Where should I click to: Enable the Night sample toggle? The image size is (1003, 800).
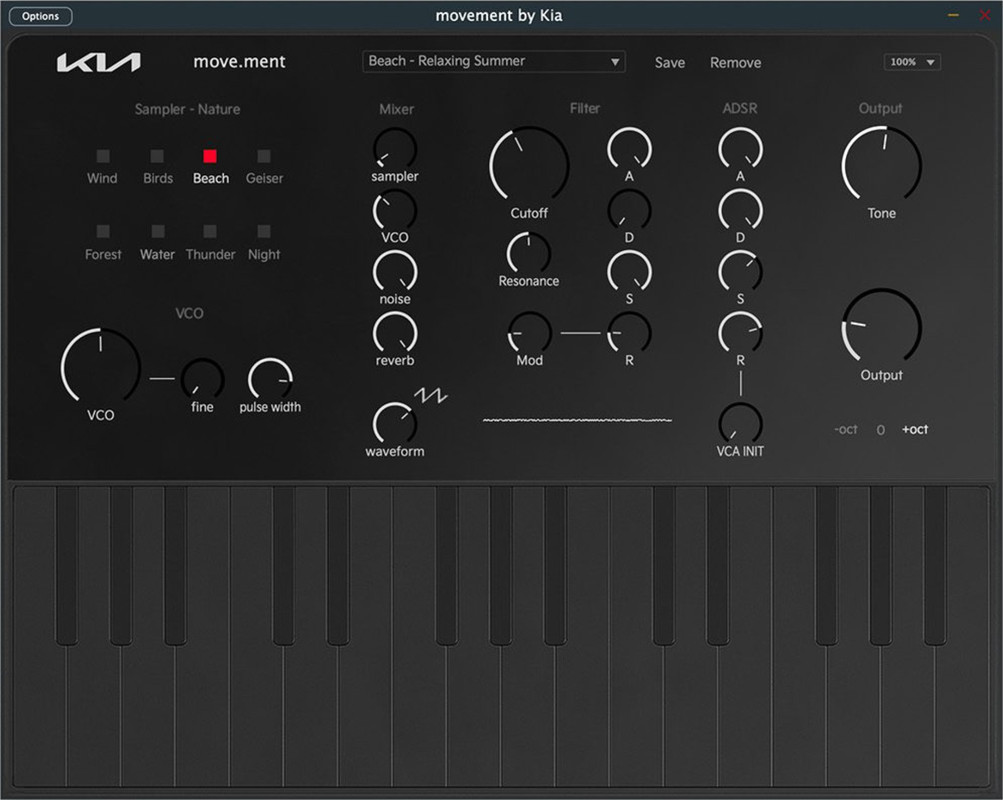[x=264, y=231]
